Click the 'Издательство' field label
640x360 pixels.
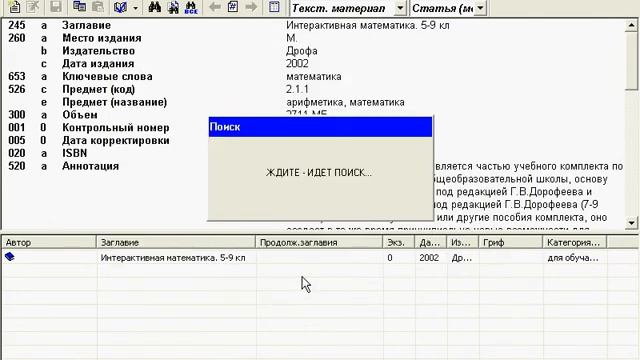click(98, 51)
